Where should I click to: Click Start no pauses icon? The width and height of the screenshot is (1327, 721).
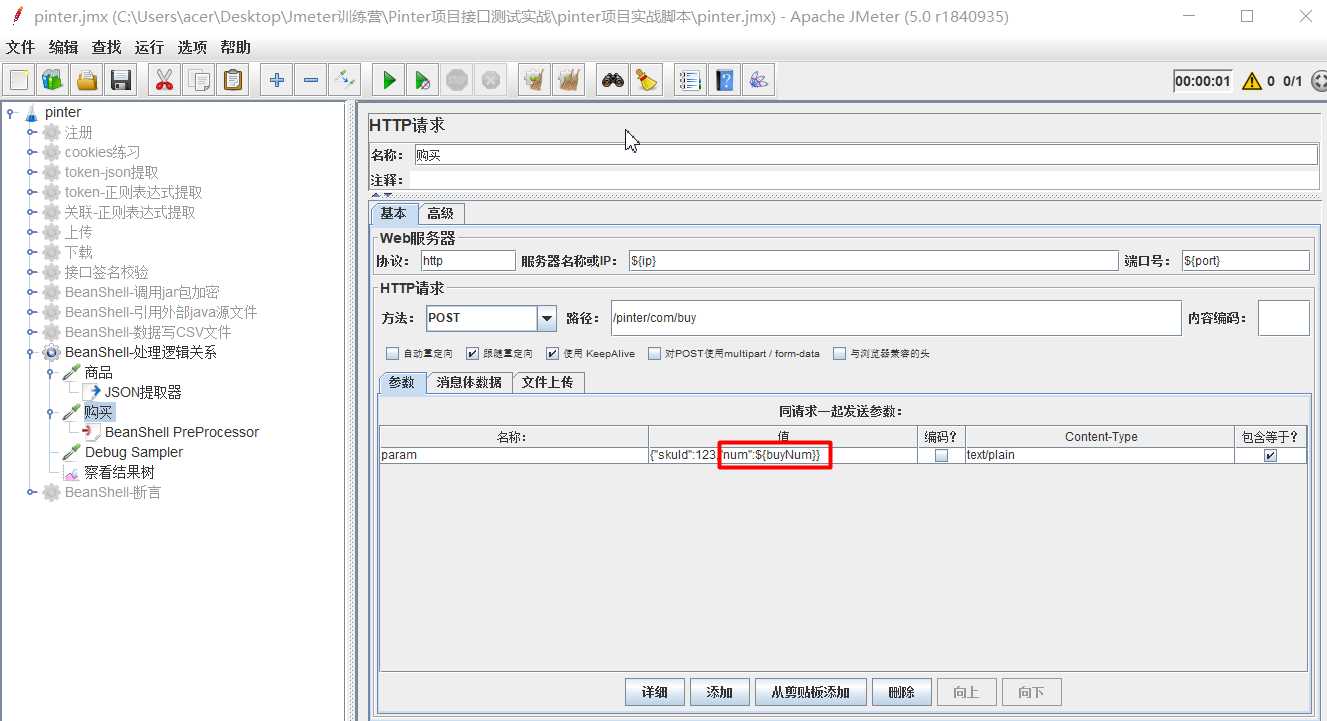point(423,80)
